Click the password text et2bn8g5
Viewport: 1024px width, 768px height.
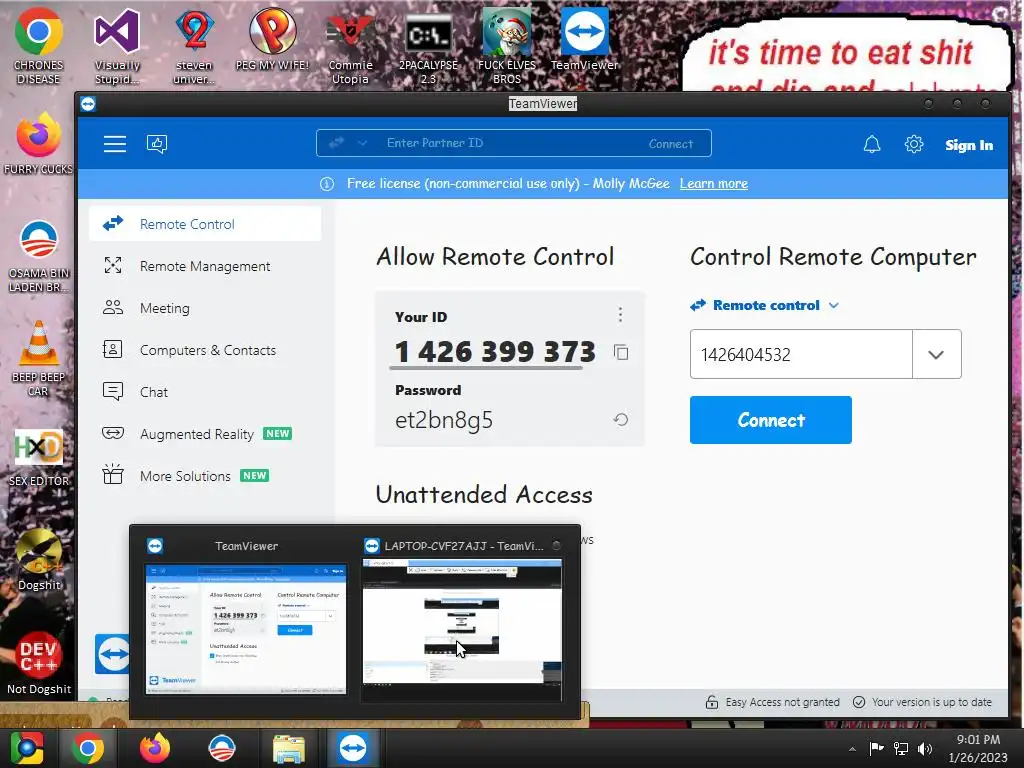[x=443, y=420]
